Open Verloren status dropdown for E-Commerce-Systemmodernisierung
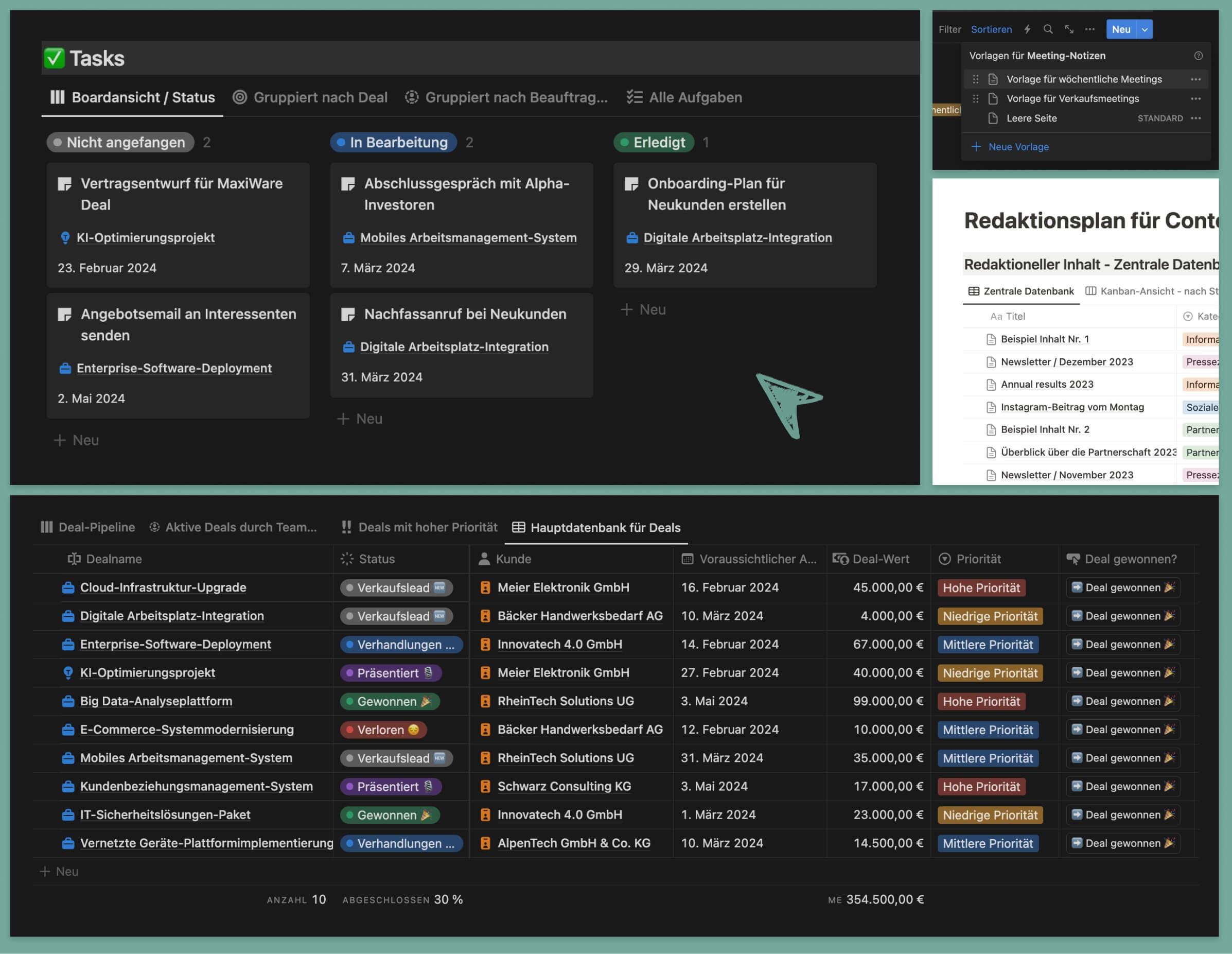 [x=383, y=730]
